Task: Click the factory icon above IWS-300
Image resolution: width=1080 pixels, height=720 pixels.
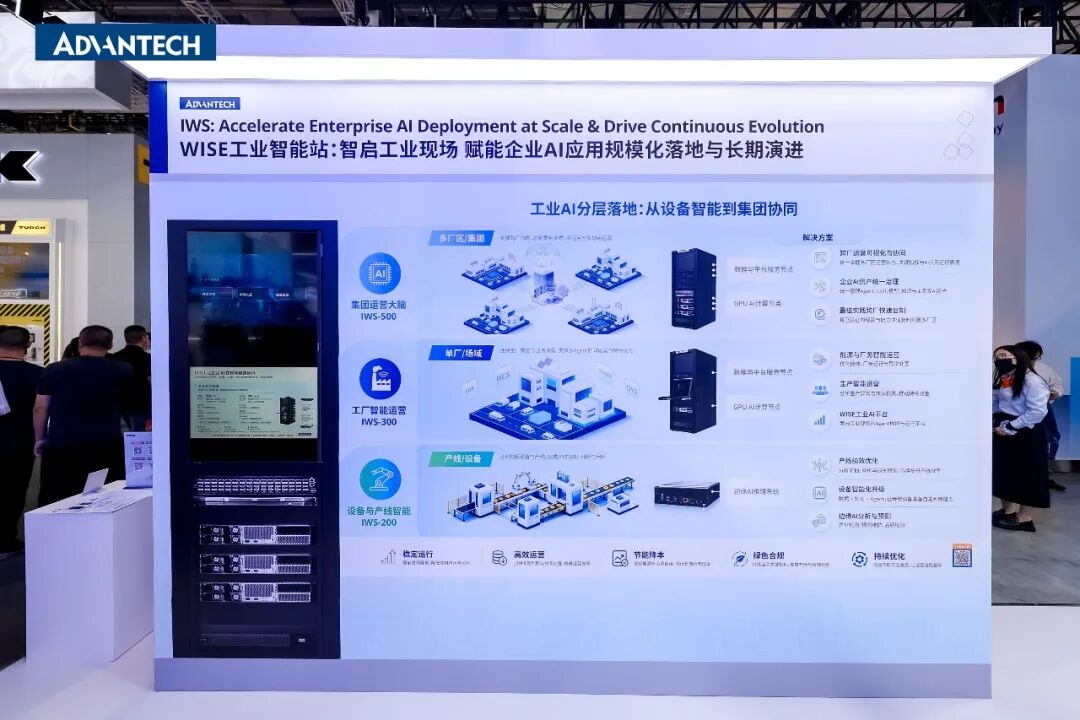Action: tap(380, 378)
